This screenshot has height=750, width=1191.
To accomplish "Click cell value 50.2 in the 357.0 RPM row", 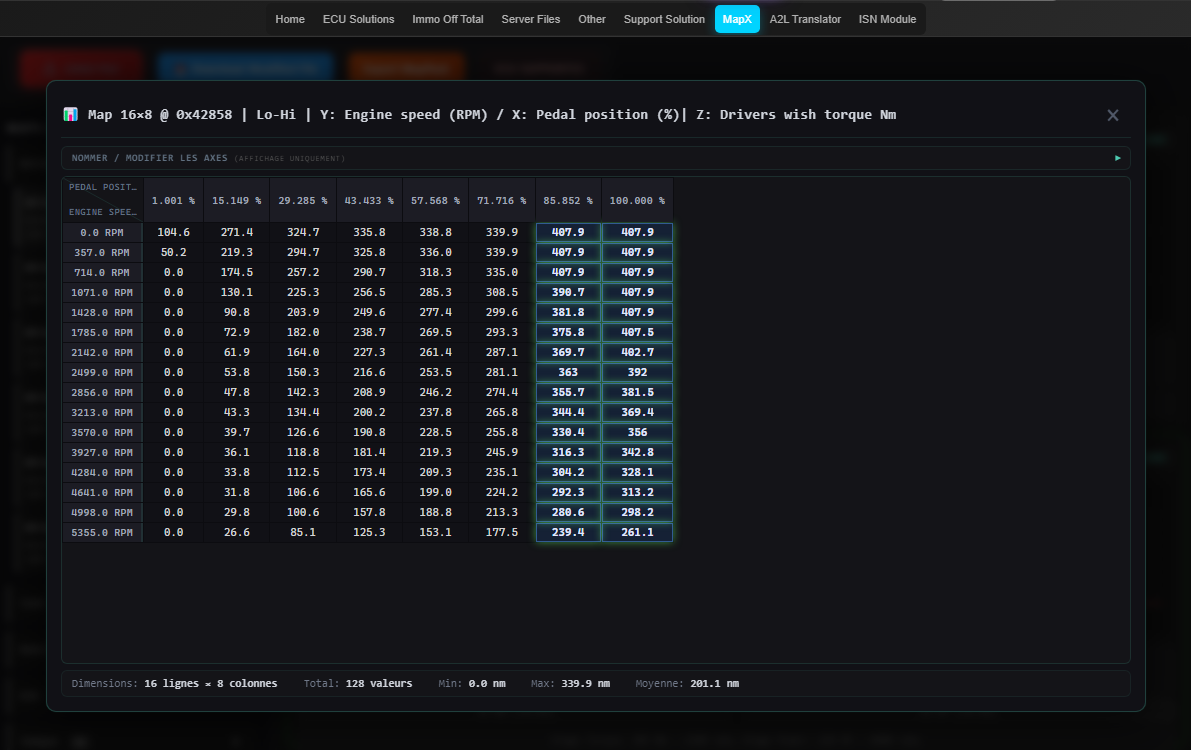I will click(173, 252).
